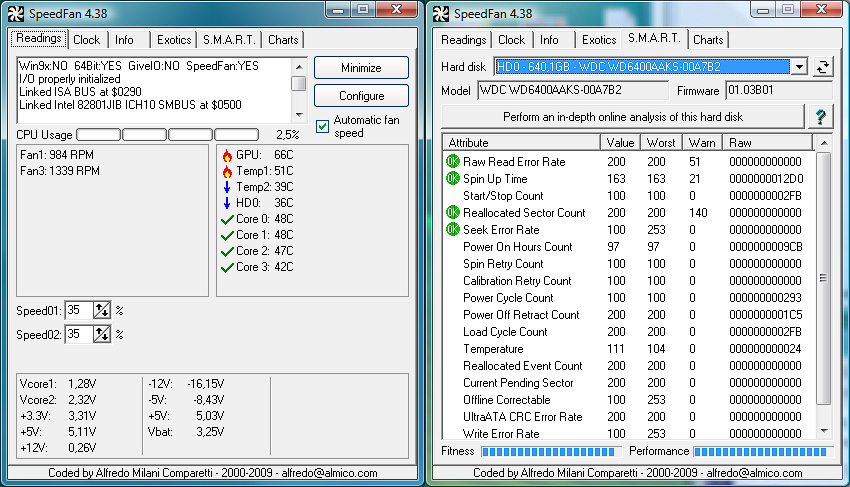Open the Hard disk dropdown list
The image size is (850, 487).
[x=799, y=67]
